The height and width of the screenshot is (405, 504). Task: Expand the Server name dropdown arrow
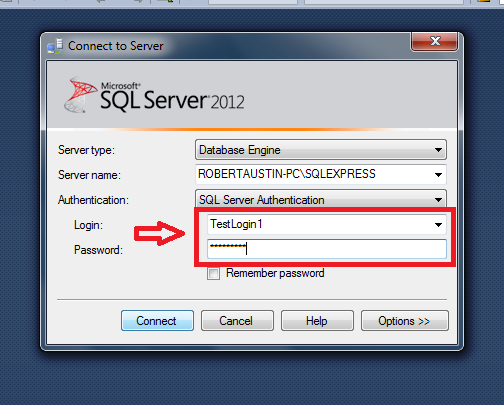click(438, 174)
